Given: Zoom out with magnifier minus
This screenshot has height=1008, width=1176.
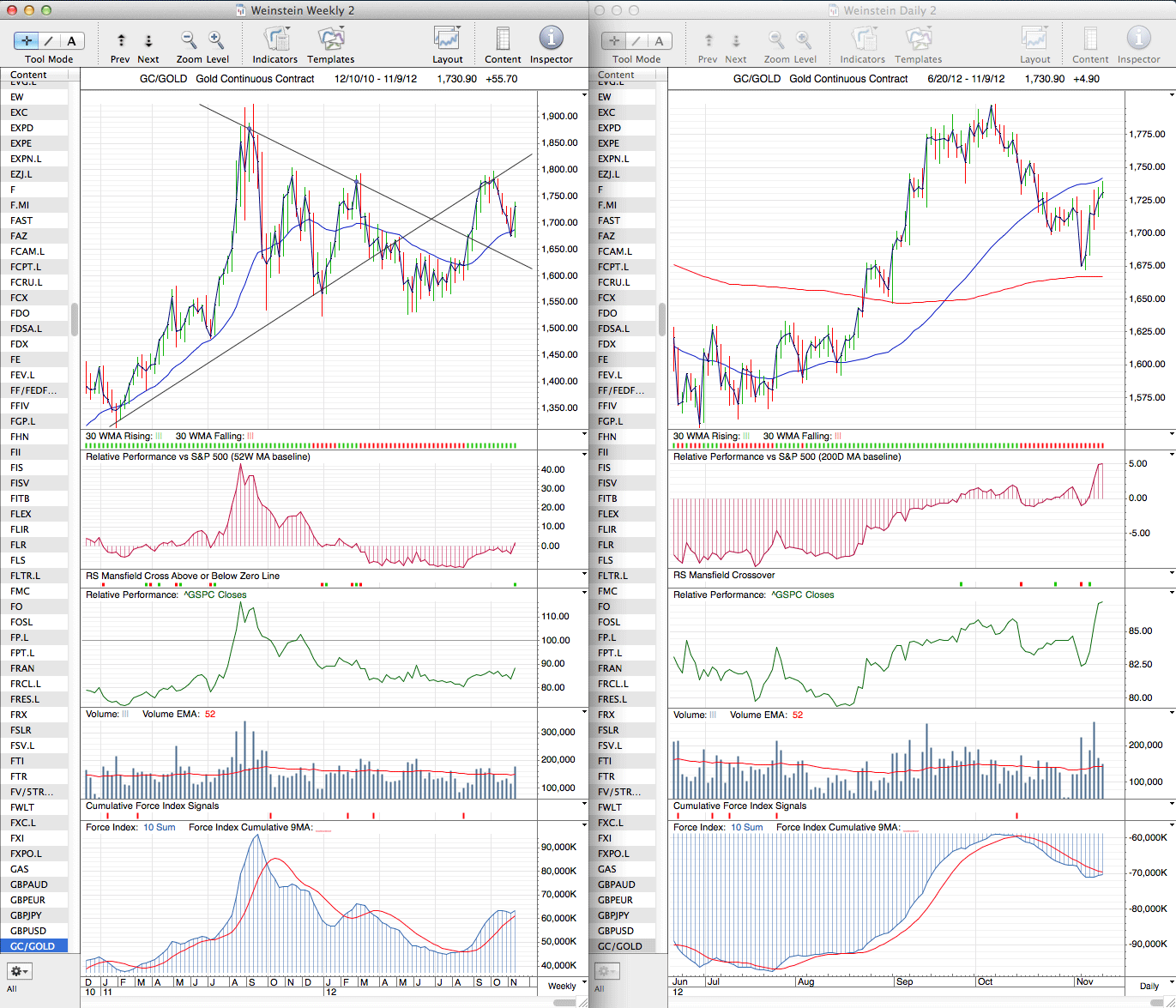Looking at the screenshot, I should (x=188, y=39).
